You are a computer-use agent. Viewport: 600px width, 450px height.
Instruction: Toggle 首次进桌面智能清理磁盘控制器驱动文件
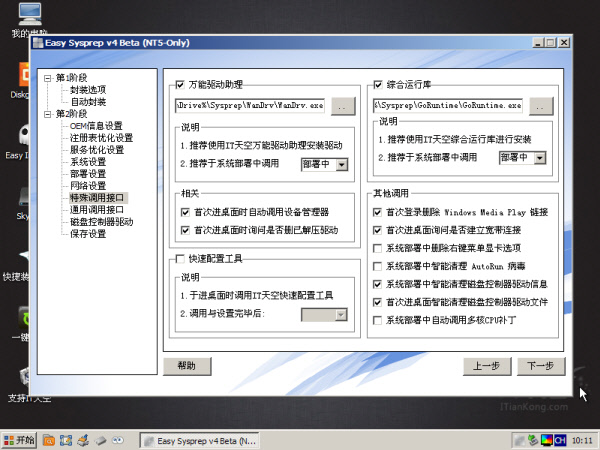click(377, 302)
